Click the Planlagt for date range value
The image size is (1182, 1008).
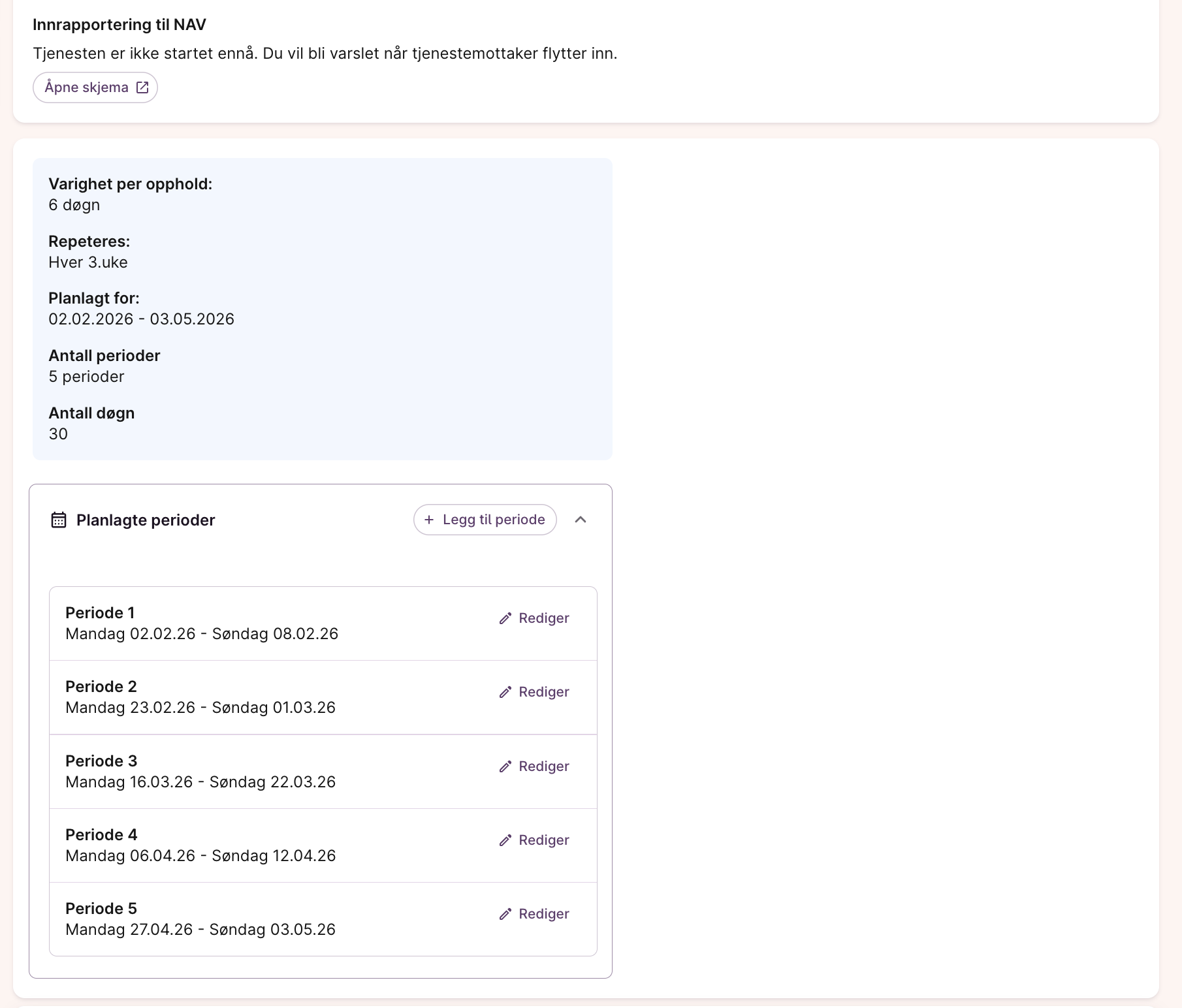pos(141,319)
